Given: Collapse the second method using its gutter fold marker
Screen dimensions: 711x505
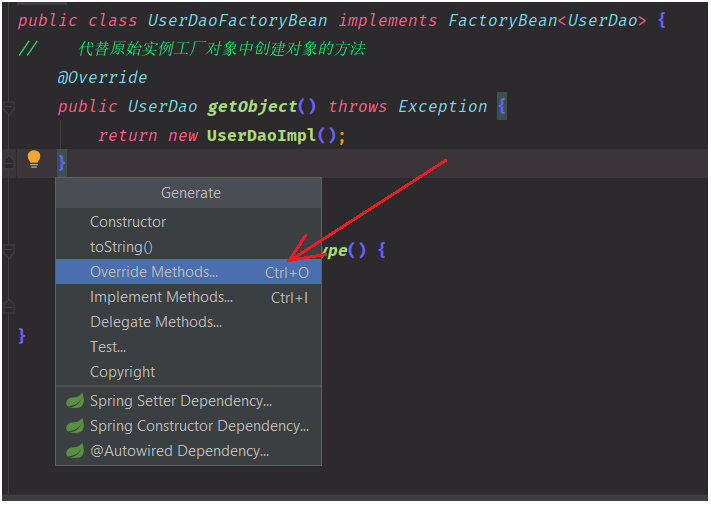Looking at the screenshot, I should tap(9, 251).
